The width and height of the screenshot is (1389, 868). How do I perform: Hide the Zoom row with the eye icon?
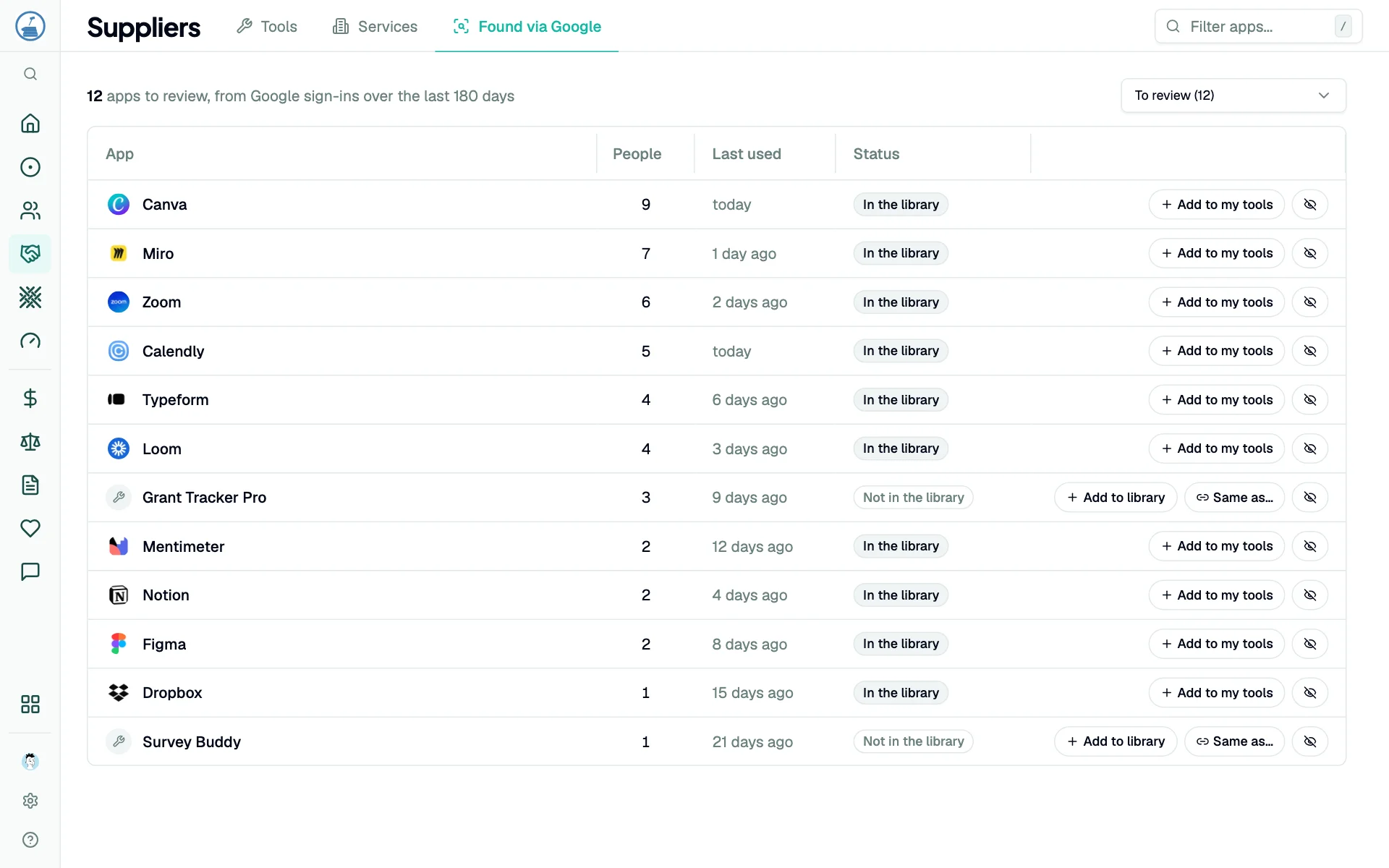click(1310, 302)
